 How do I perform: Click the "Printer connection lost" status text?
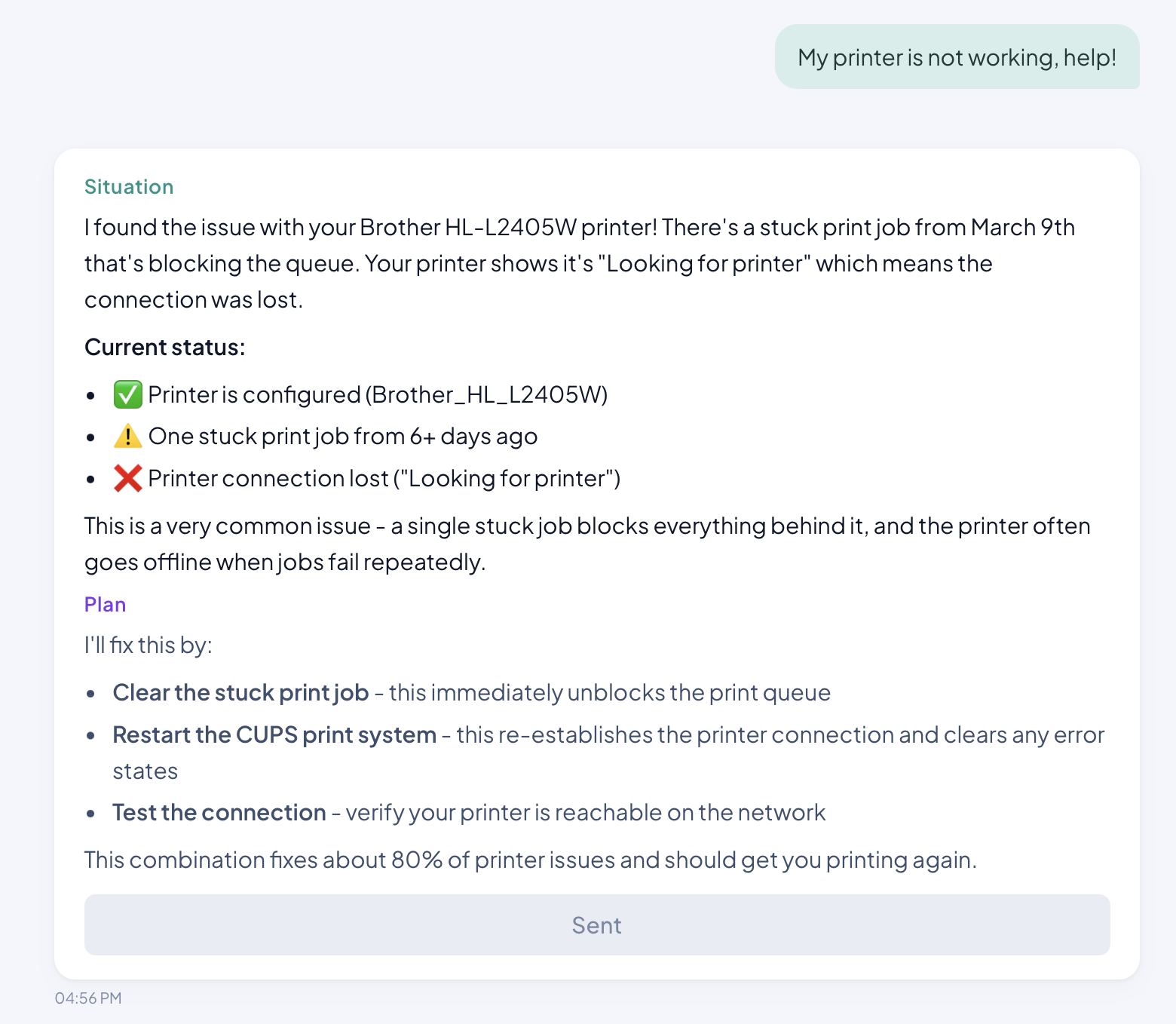coord(384,478)
